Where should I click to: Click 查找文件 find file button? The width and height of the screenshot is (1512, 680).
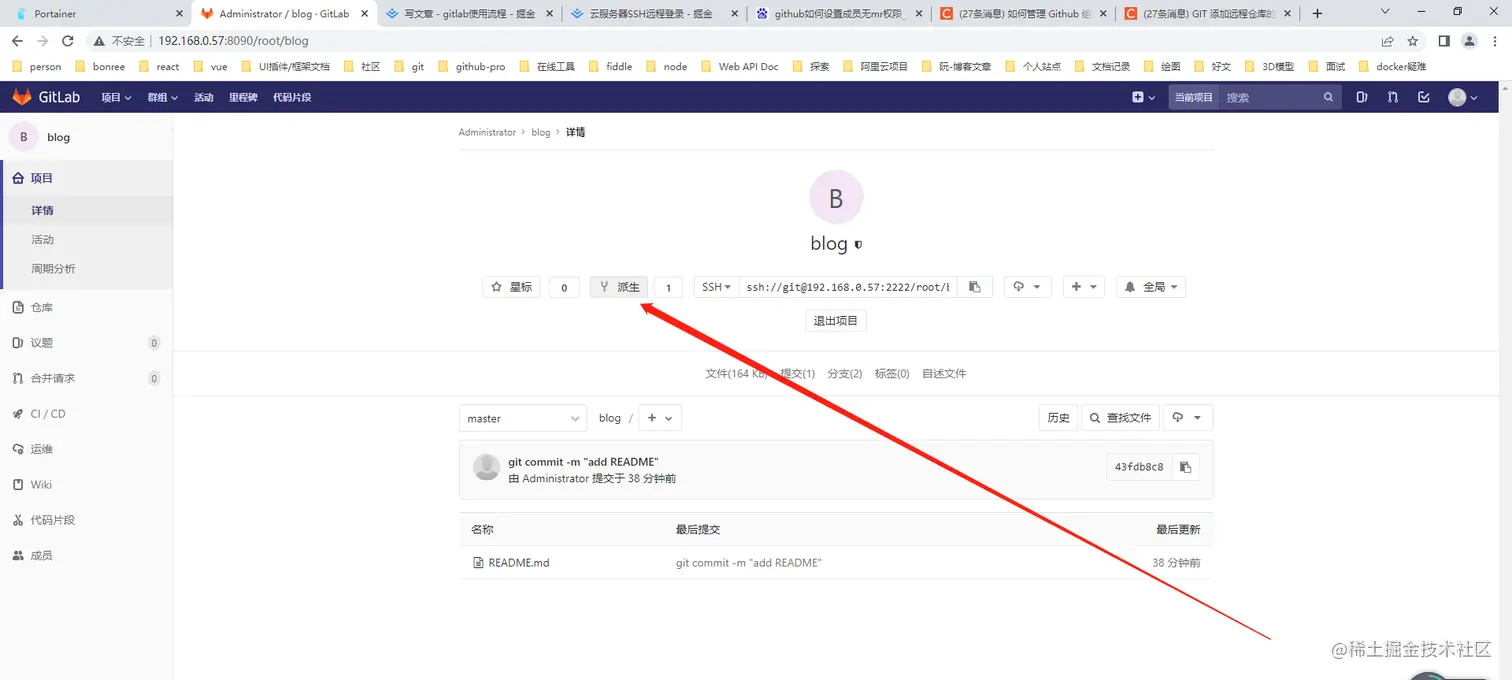tap(1120, 418)
